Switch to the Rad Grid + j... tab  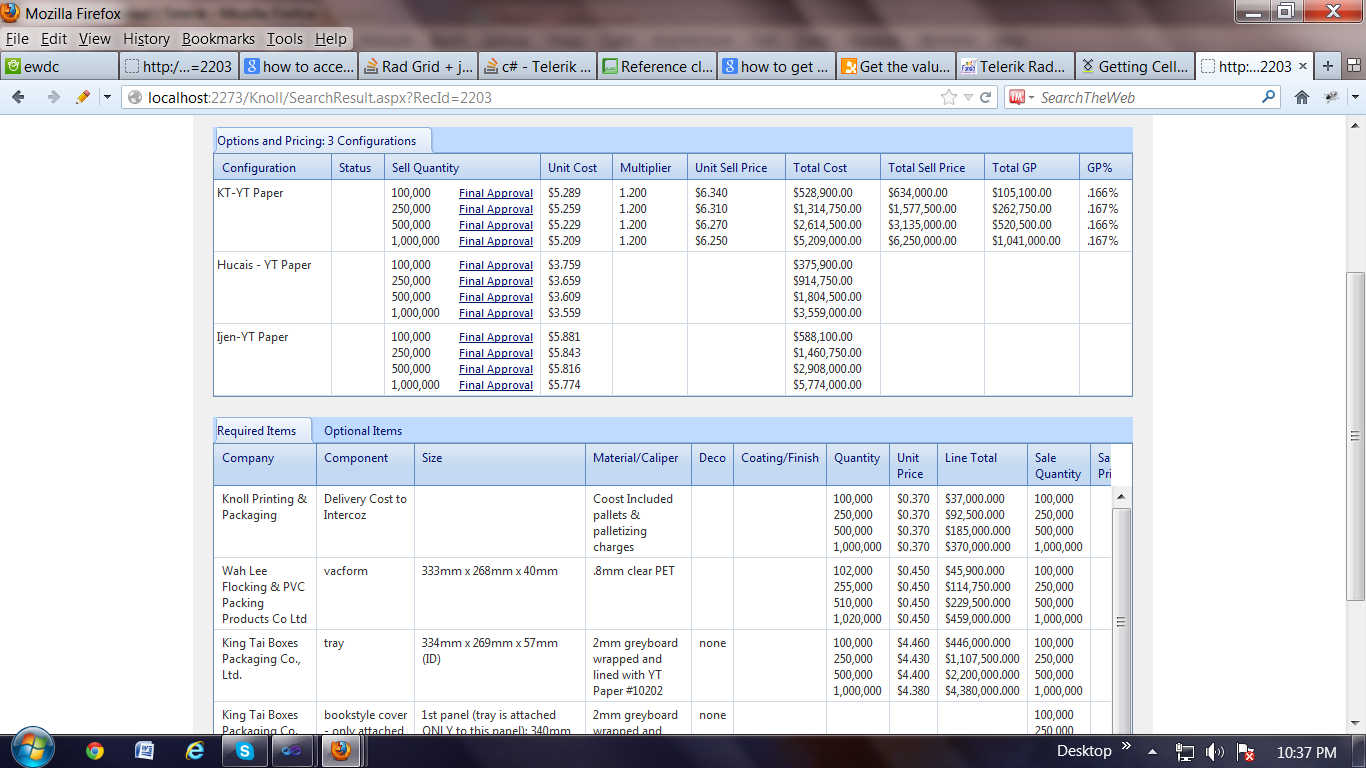[x=417, y=66]
